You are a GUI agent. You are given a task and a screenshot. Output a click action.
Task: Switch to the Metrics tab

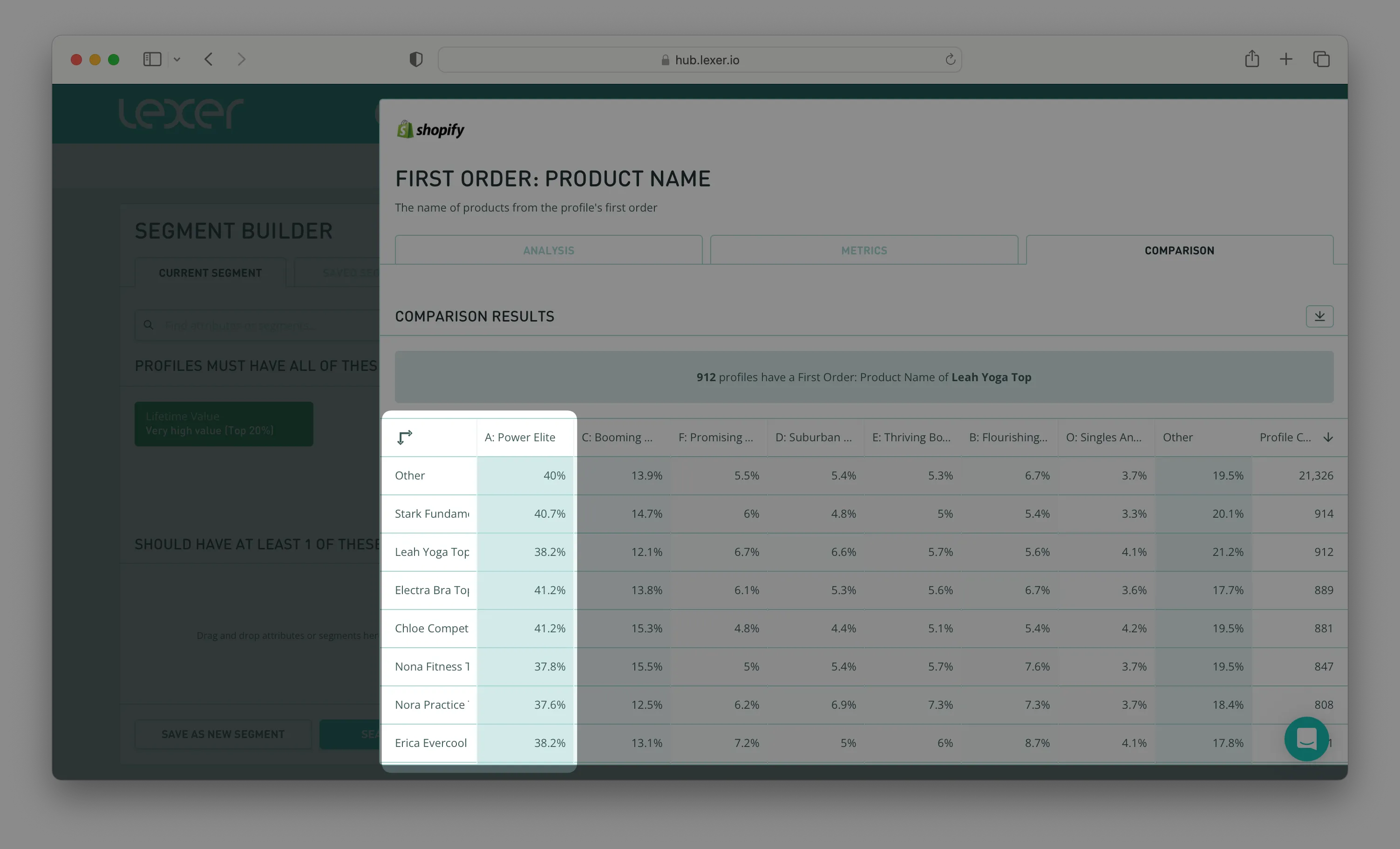[x=863, y=250]
